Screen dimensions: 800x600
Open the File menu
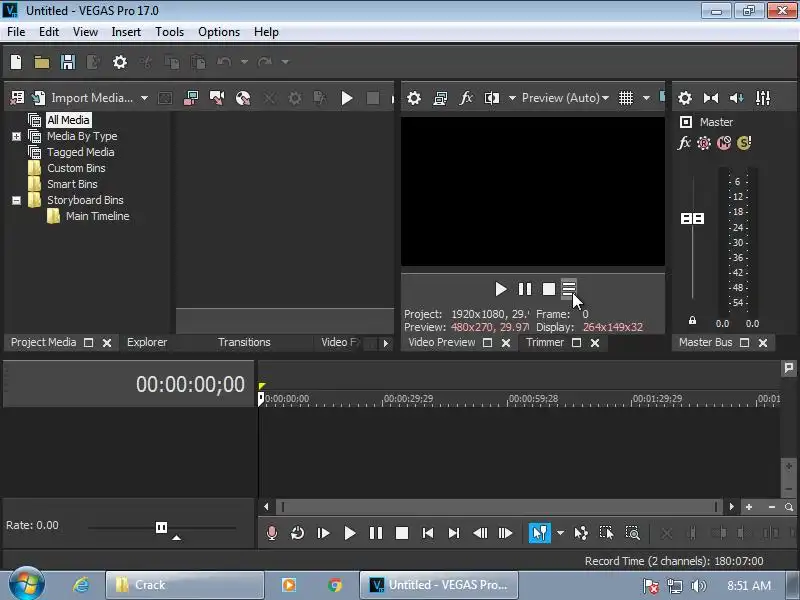[16, 32]
